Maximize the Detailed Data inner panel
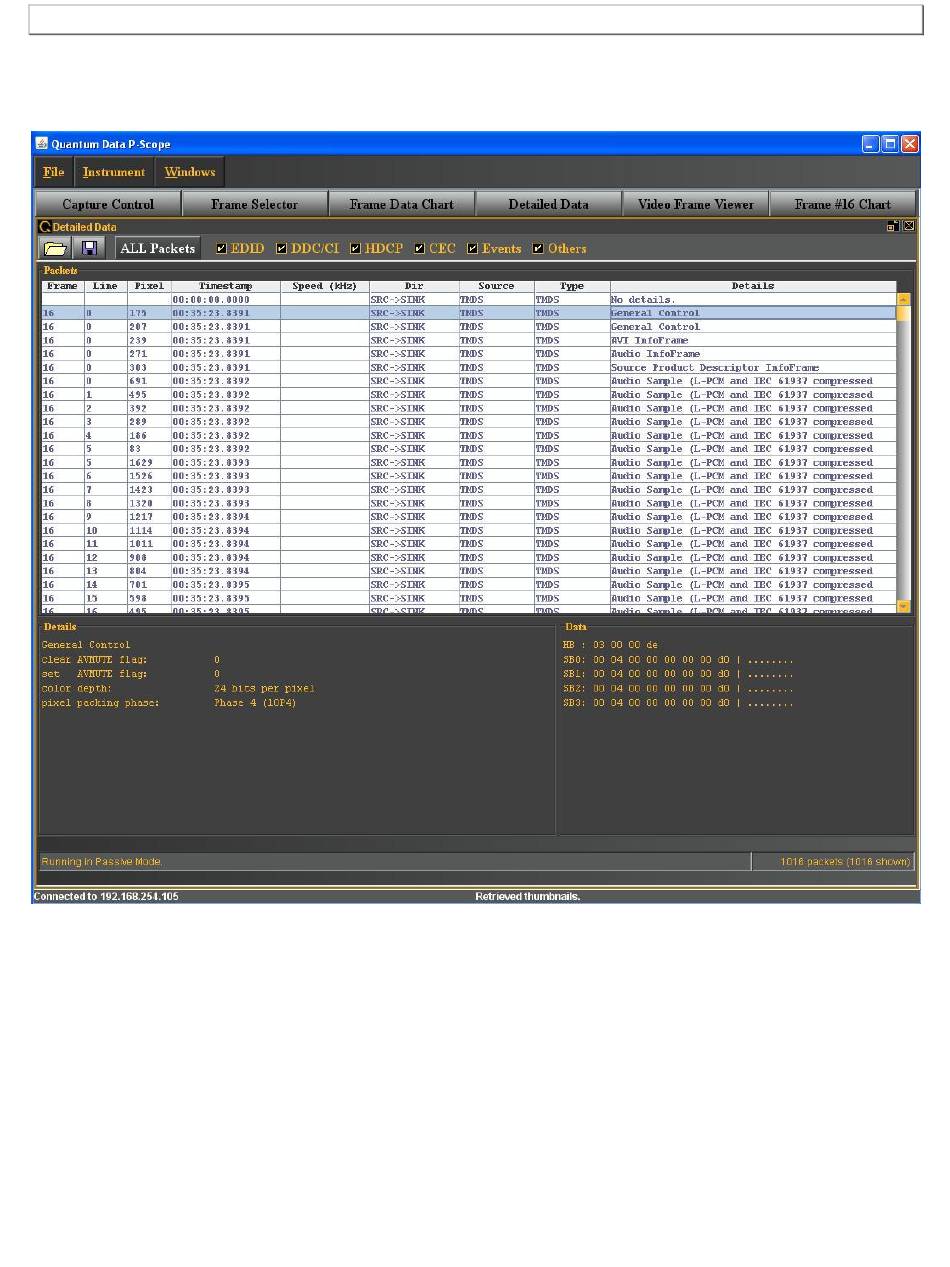 [892, 227]
